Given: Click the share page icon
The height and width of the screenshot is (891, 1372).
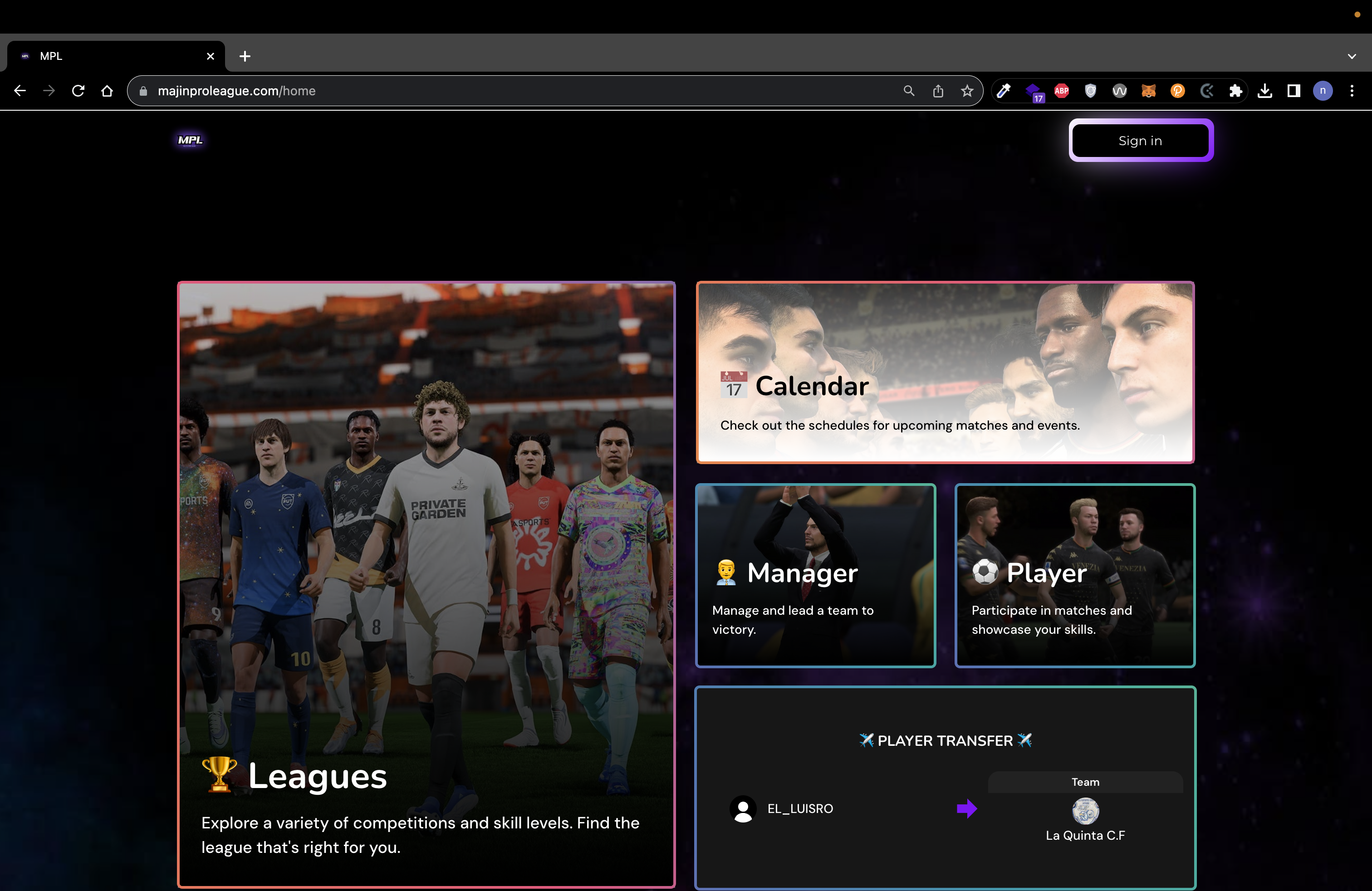Looking at the screenshot, I should click(938, 90).
